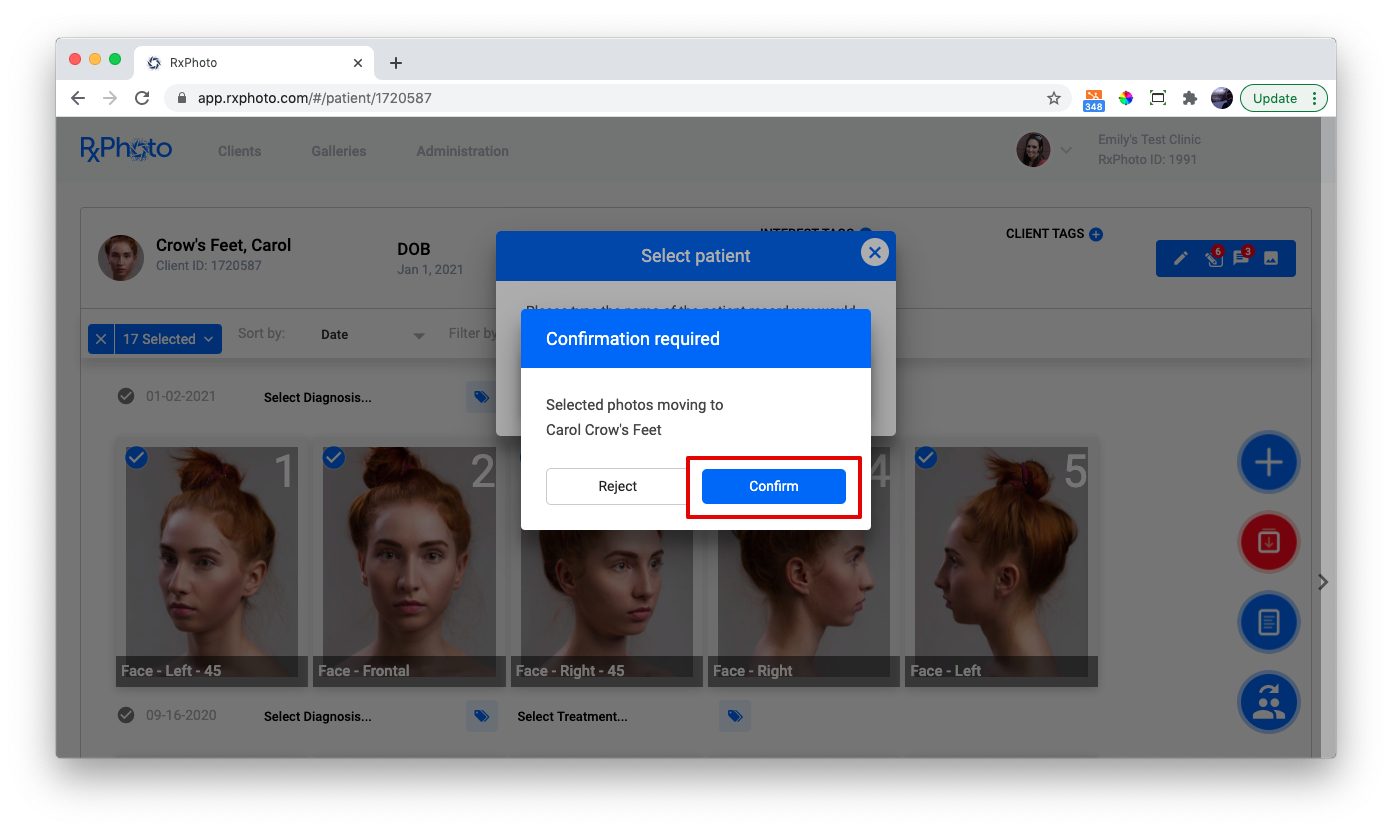Screen dimensions: 1392x832
Task: Expand the 17 Selected dropdown
Action: point(168,339)
